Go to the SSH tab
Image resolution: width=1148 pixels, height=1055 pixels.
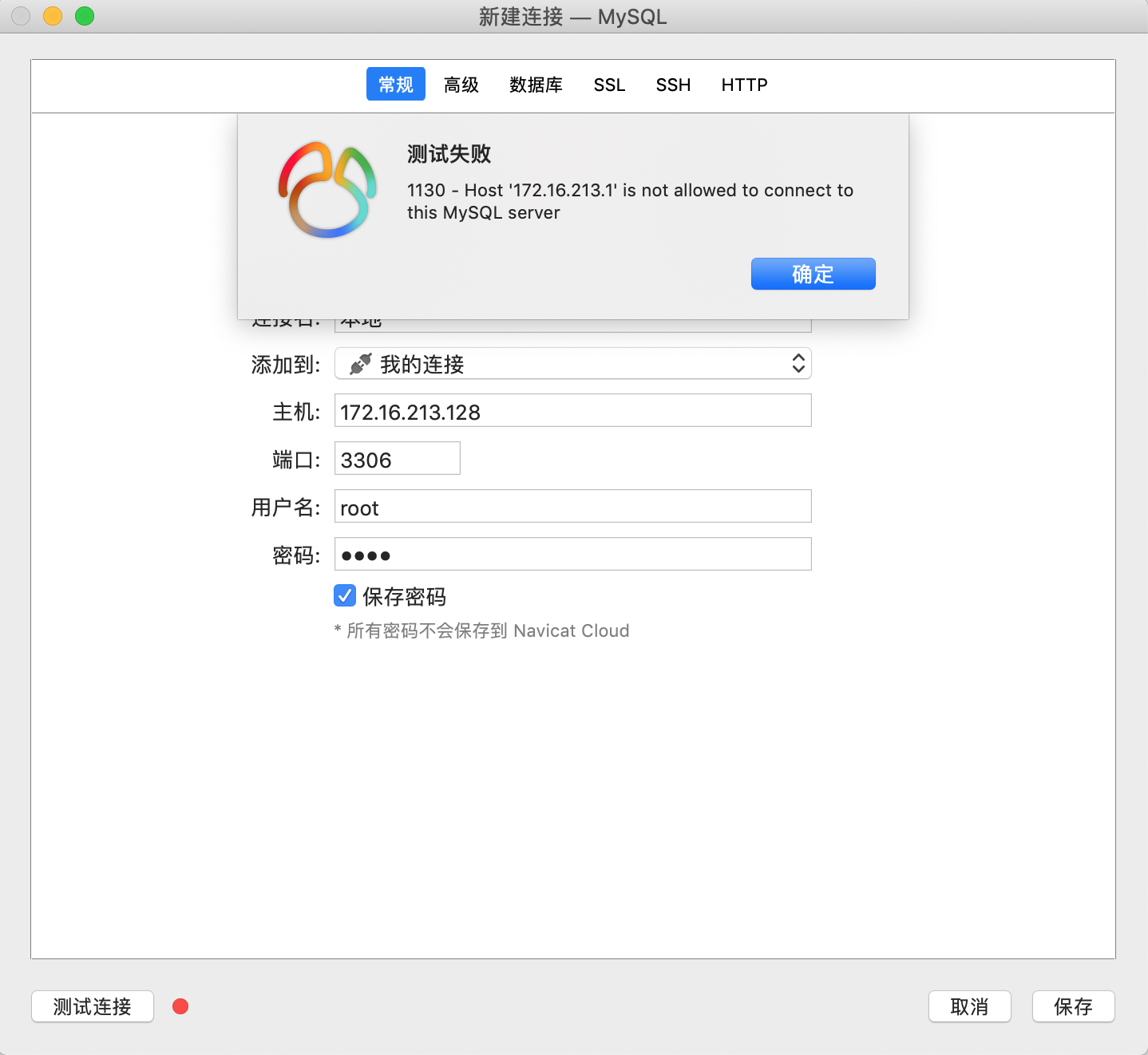673,85
